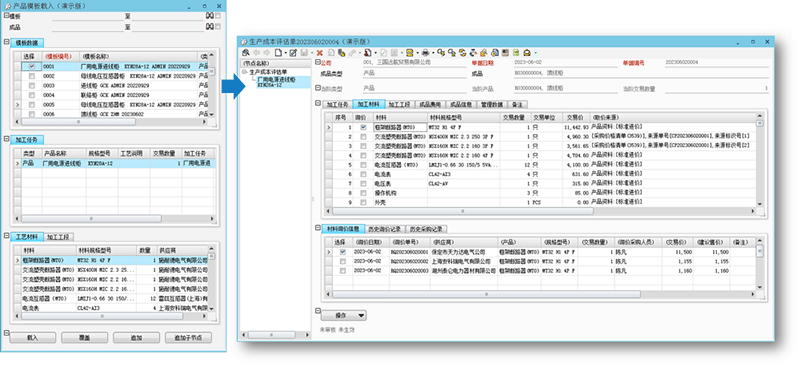This screenshot has width=800, height=367.
Task: Click the save floppy disk icon
Action: 304,53
